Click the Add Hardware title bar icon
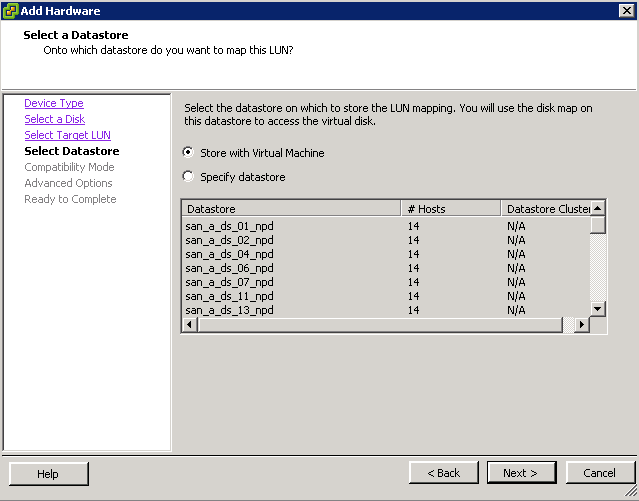The image size is (639, 501). click(x=10, y=11)
